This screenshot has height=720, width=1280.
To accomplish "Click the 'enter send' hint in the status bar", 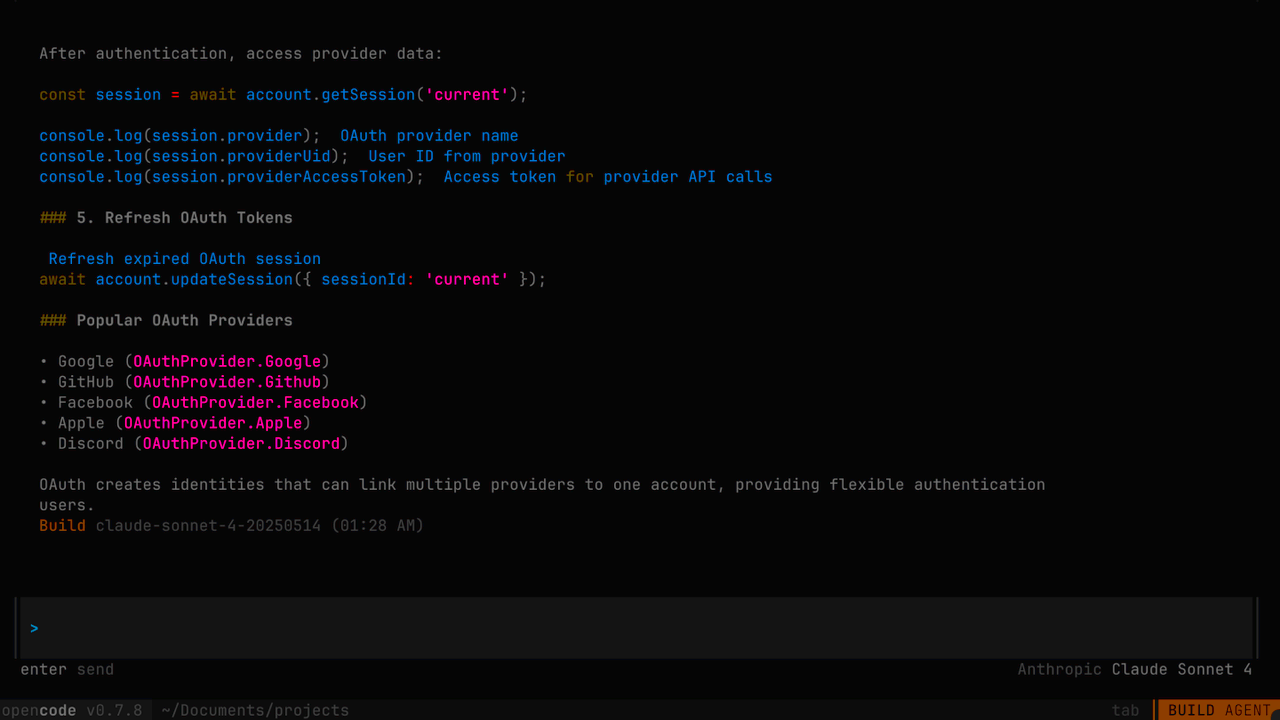I will coord(66,669).
